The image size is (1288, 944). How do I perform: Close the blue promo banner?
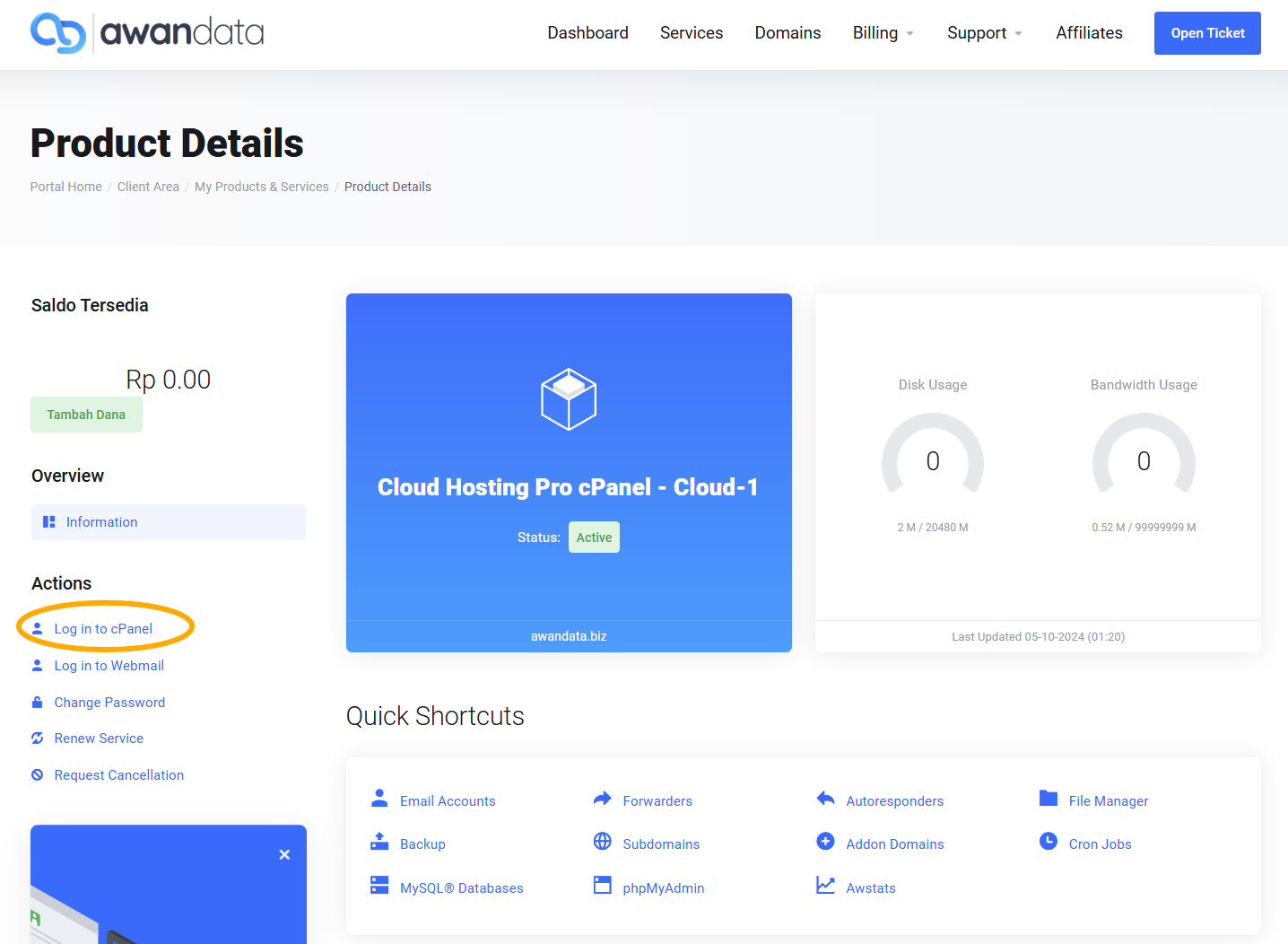point(284,855)
